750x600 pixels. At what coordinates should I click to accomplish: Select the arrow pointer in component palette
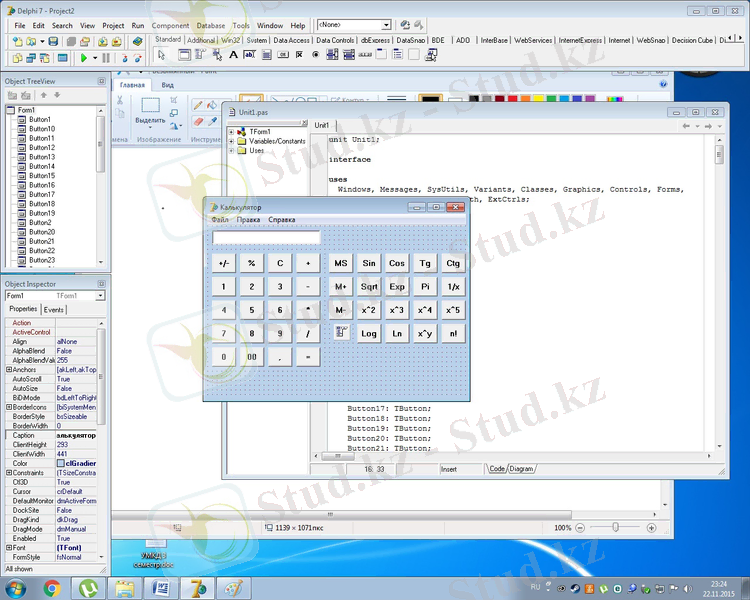(x=162, y=55)
